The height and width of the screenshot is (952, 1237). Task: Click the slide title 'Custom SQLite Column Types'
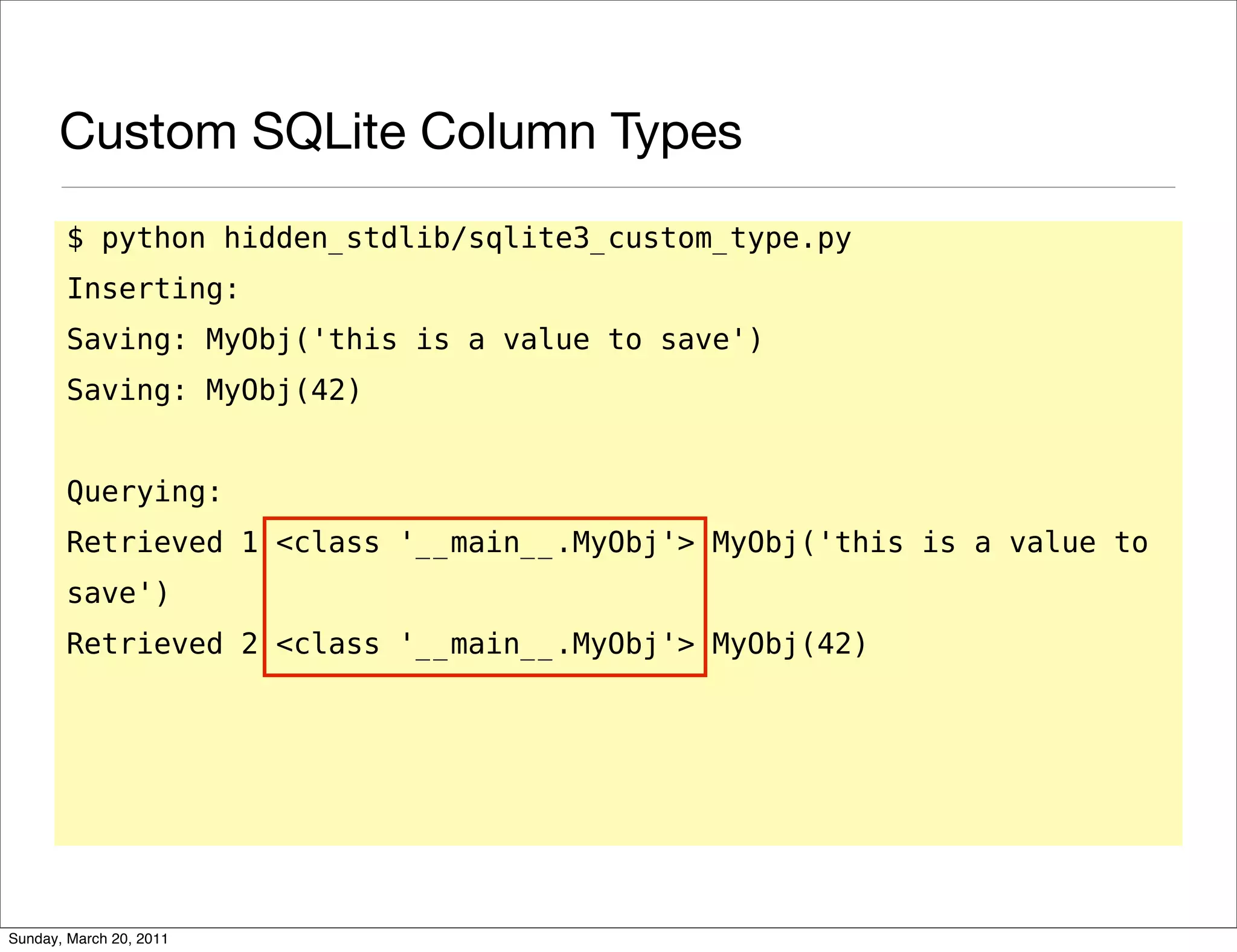tap(400, 132)
